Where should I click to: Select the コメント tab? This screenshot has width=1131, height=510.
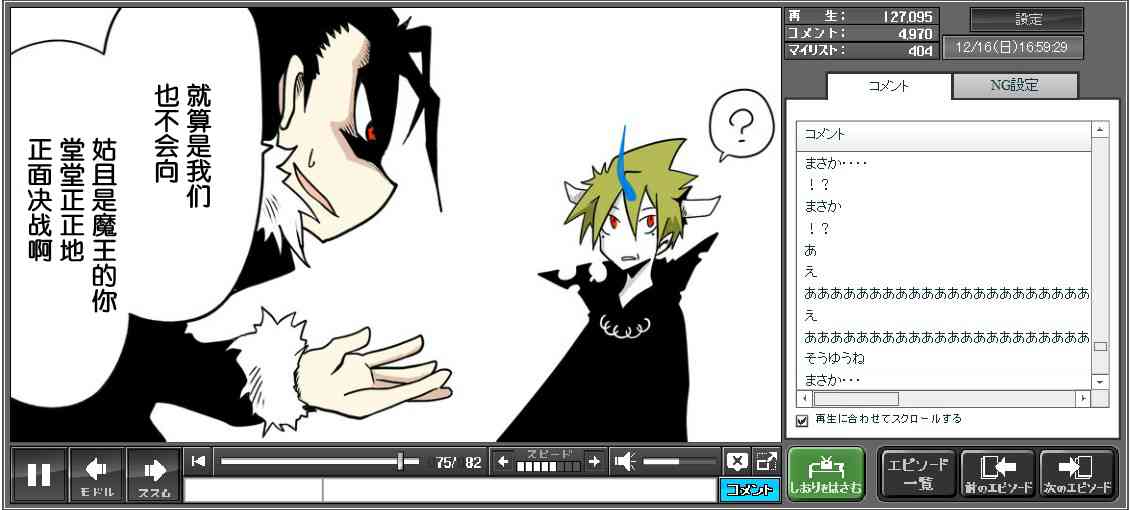(888, 86)
